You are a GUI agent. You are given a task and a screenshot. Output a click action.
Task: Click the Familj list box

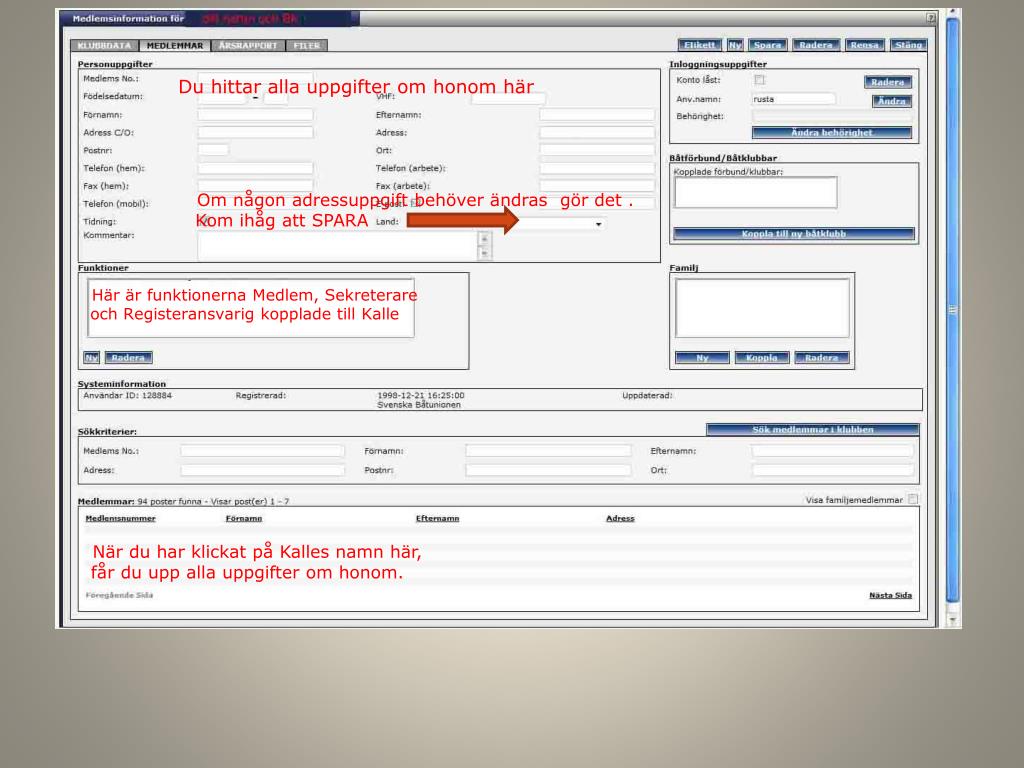pyautogui.click(x=762, y=308)
